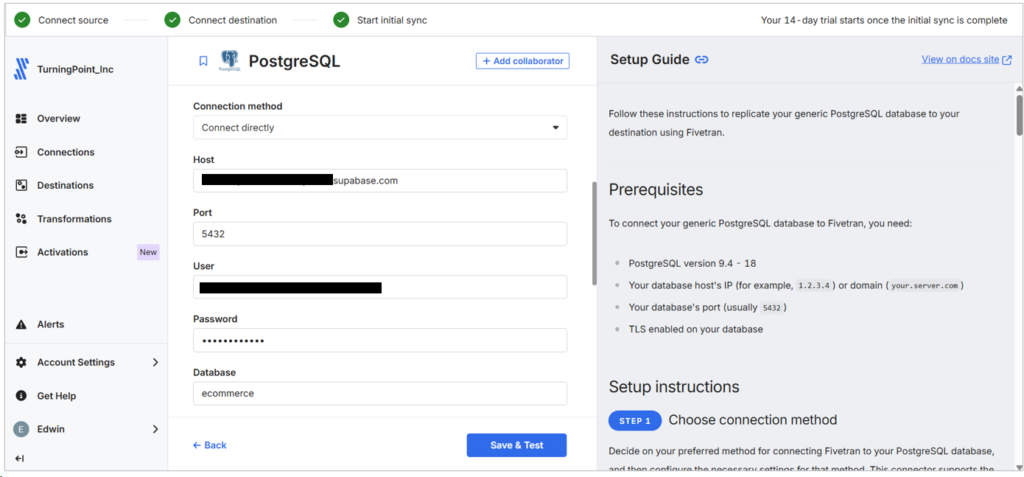
Task: Expand the Account Settings chevron
Action: [x=155, y=362]
